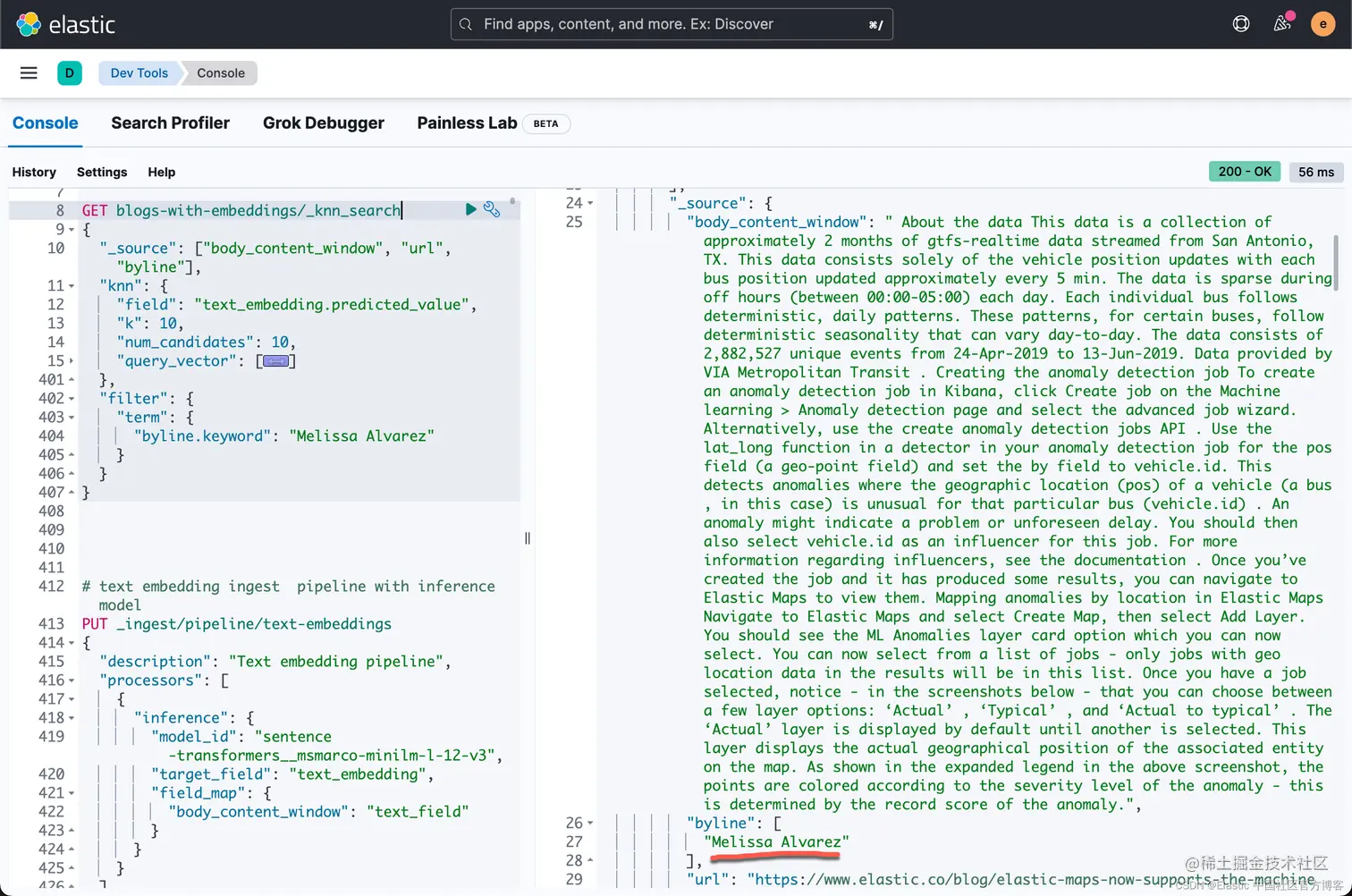This screenshot has height=896, width=1352.
Task: Click the editor pane scrollbar thumb
Action: click(512, 202)
